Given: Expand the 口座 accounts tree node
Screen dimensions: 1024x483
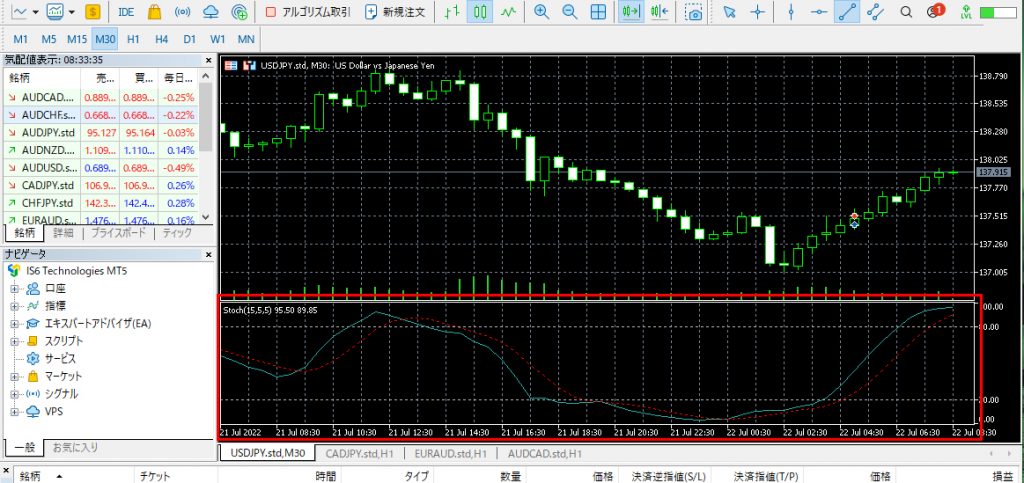Looking at the screenshot, I should [14, 288].
